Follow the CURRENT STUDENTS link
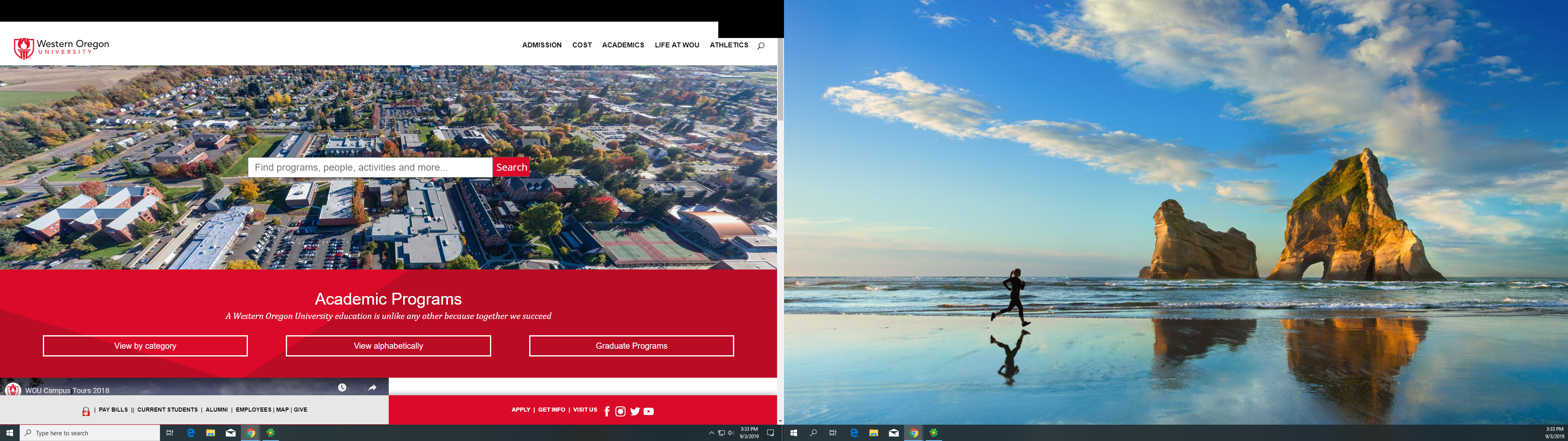 pyautogui.click(x=167, y=410)
